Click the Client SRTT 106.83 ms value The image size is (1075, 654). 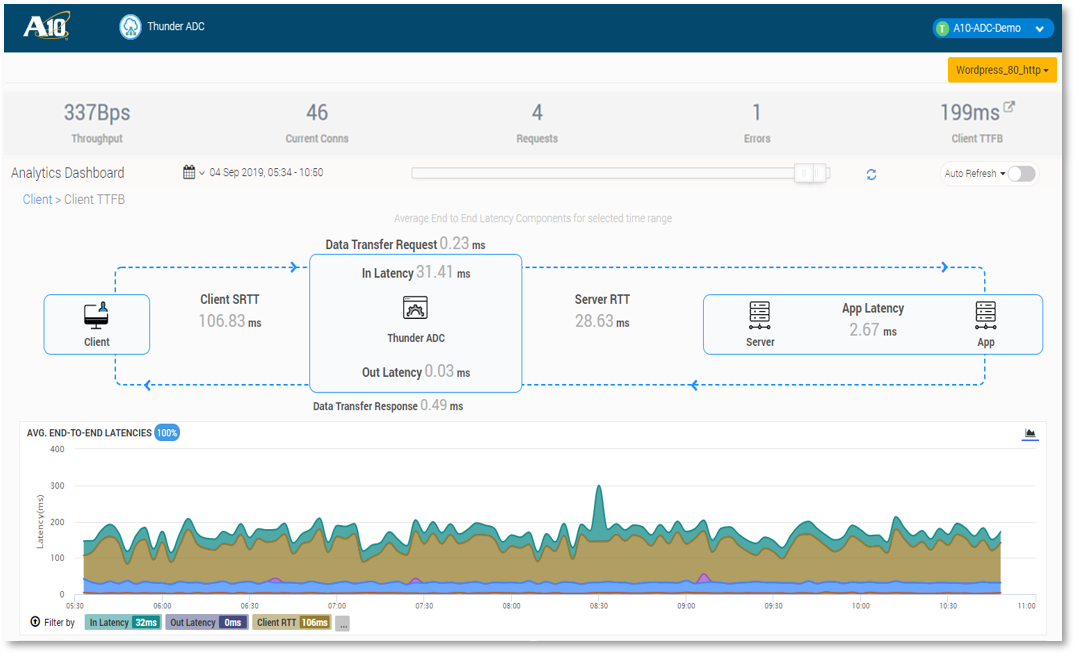coord(230,321)
